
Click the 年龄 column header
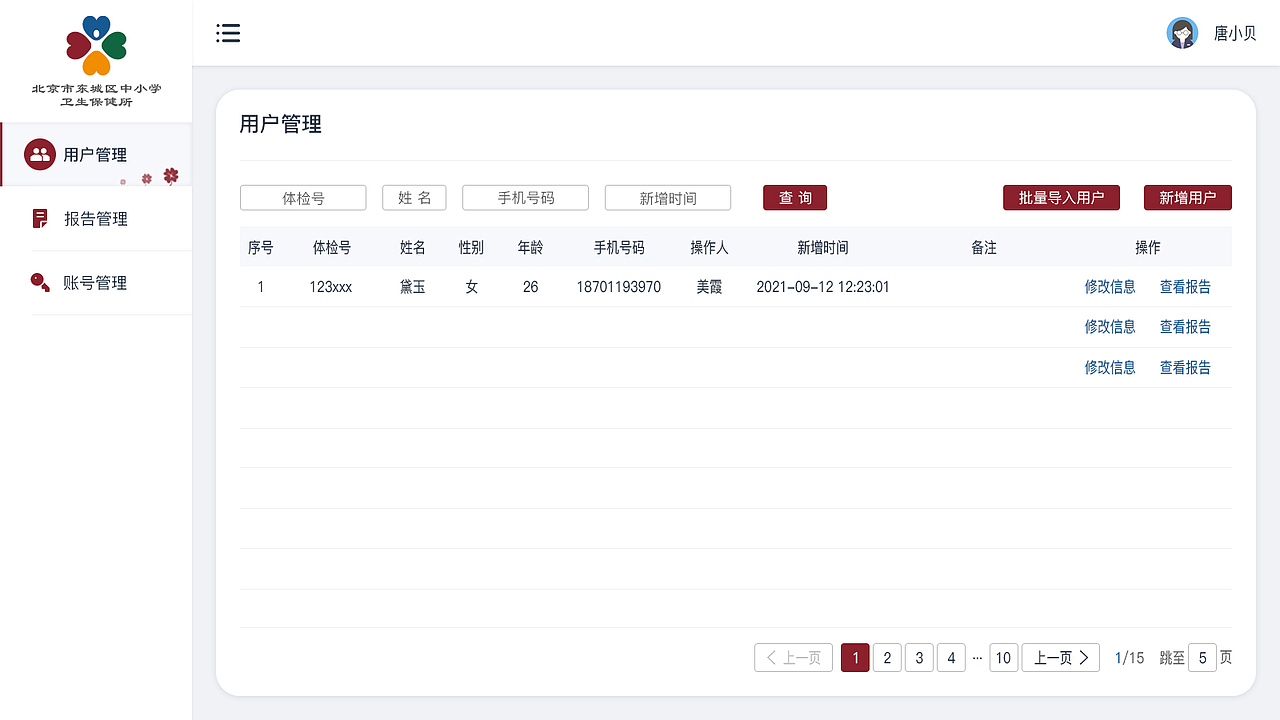coord(530,247)
